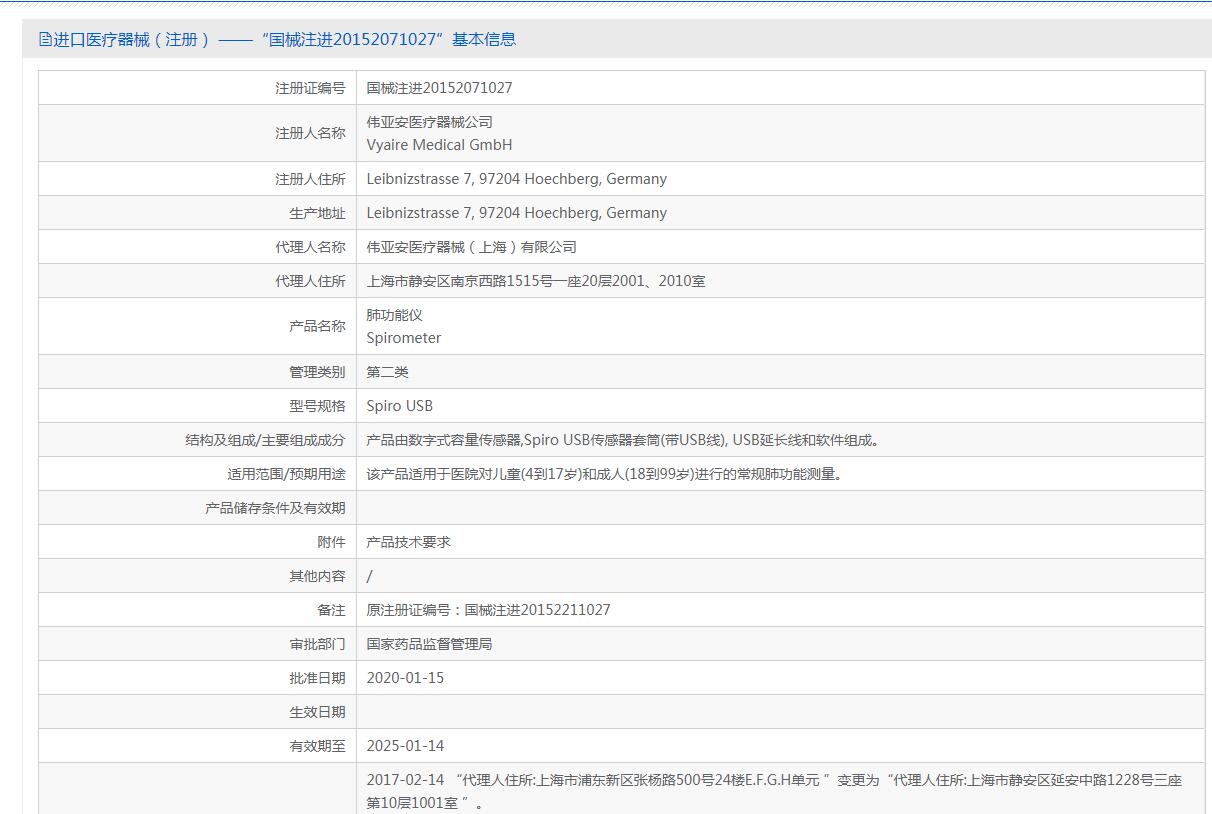Click the Spiro USB model specification
1212x814 pixels.
399,406
